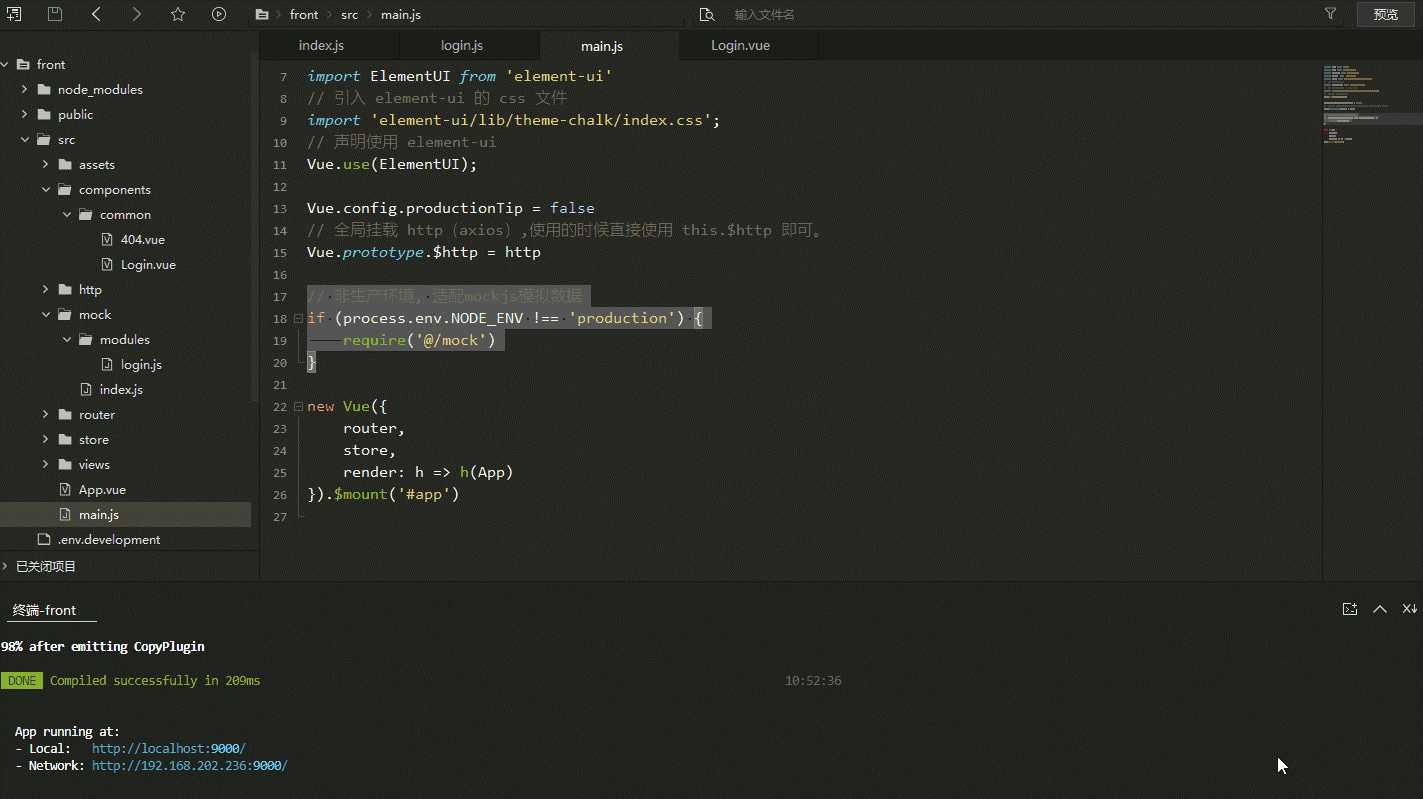The width and height of the screenshot is (1423, 799).
Task: Close the terminal panel with X icon
Action: [1410, 609]
